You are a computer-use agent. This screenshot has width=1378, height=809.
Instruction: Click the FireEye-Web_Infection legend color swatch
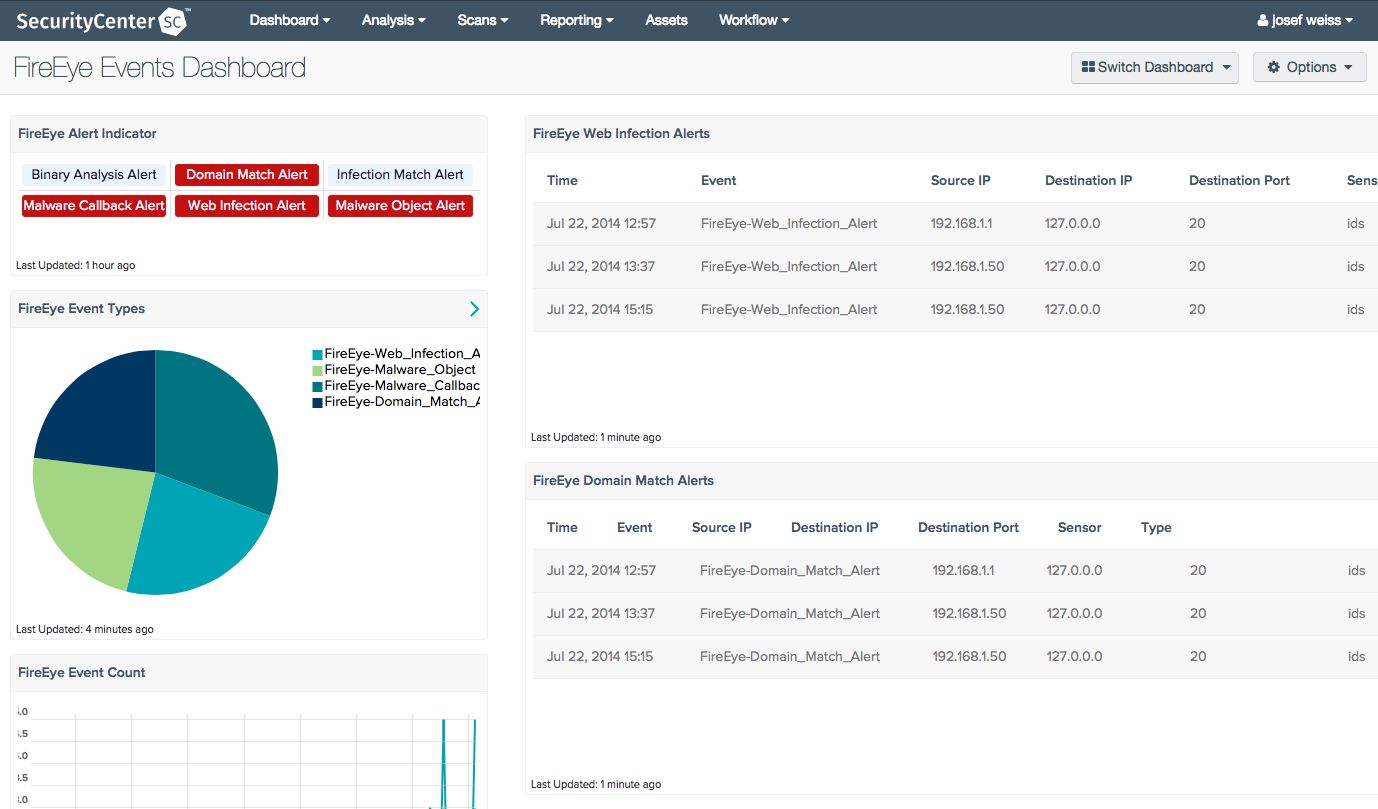(318, 354)
